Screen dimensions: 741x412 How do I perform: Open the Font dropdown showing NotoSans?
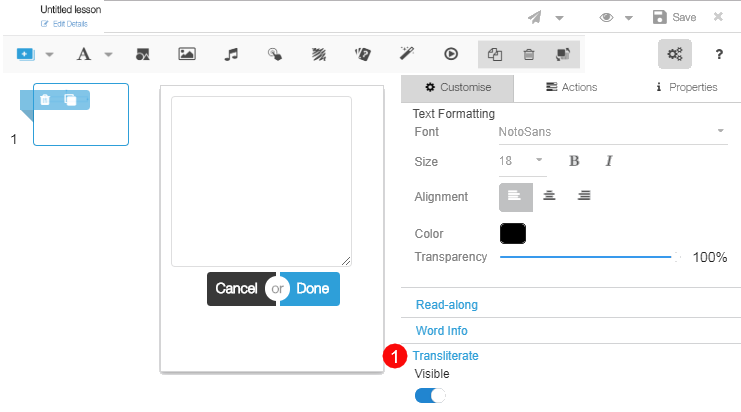coord(610,131)
